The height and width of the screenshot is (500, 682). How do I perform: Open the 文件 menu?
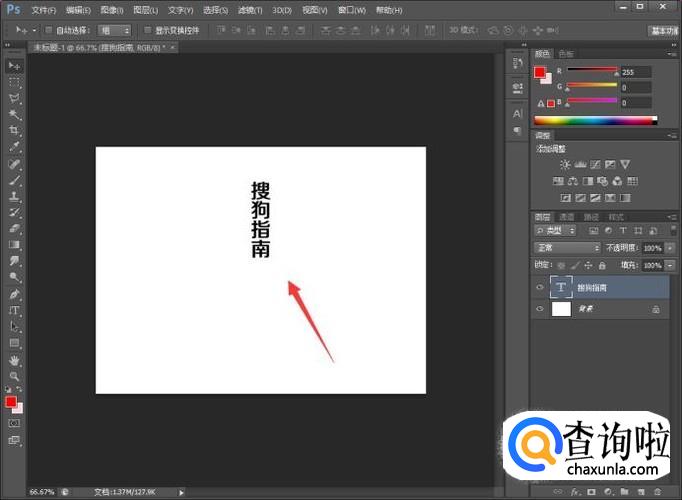43,9
